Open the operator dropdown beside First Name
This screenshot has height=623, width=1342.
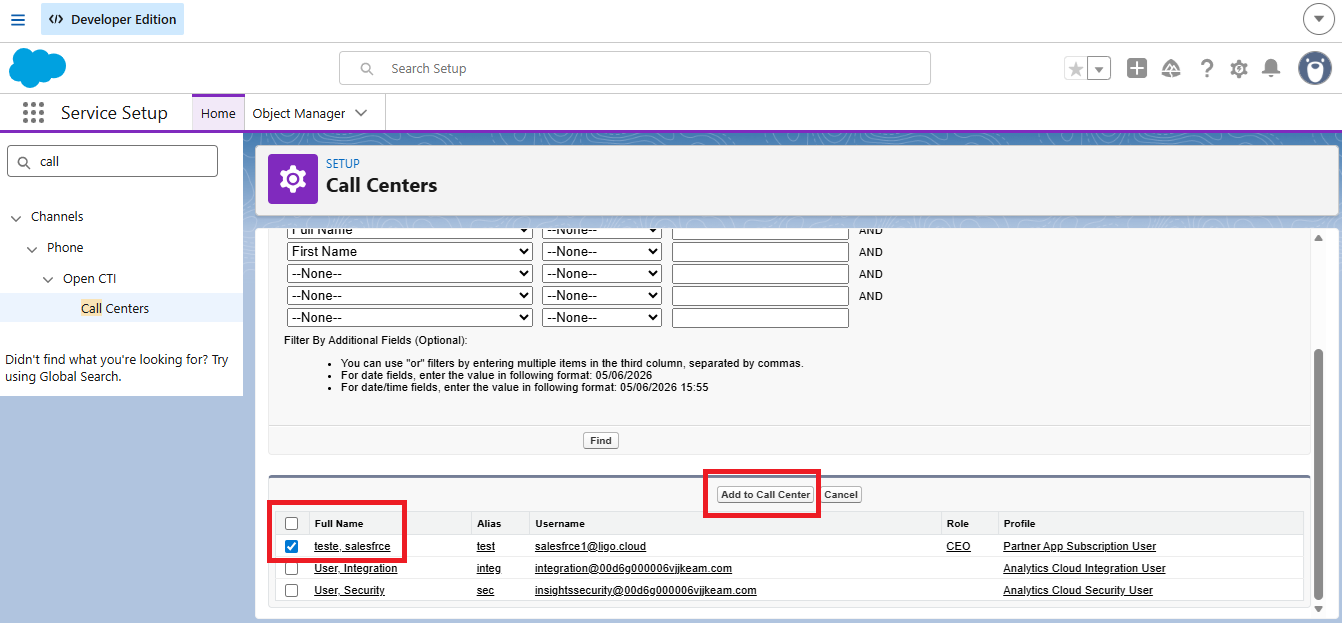pyautogui.click(x=602, y=251)
